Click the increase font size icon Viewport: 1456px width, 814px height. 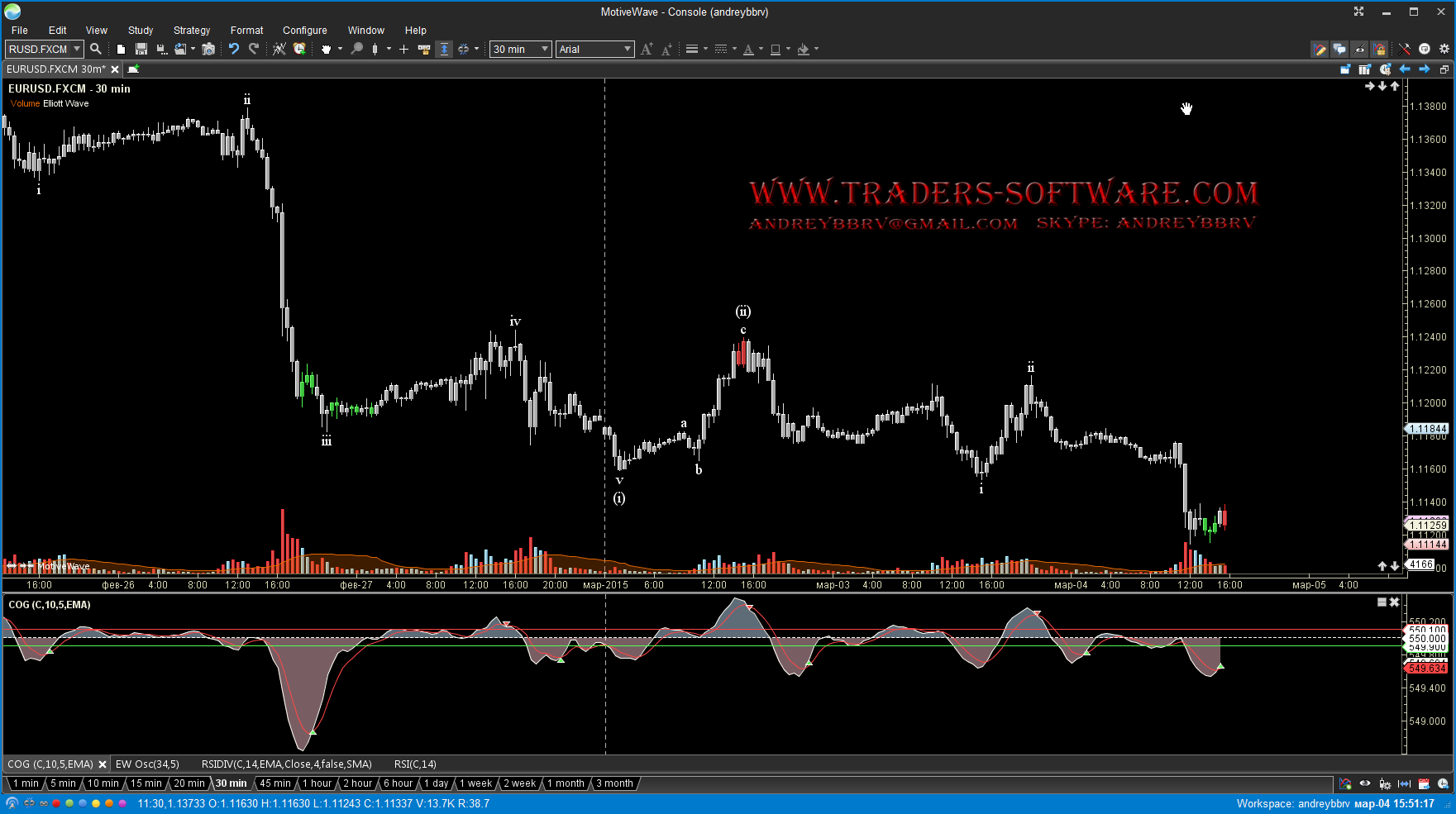646,50
